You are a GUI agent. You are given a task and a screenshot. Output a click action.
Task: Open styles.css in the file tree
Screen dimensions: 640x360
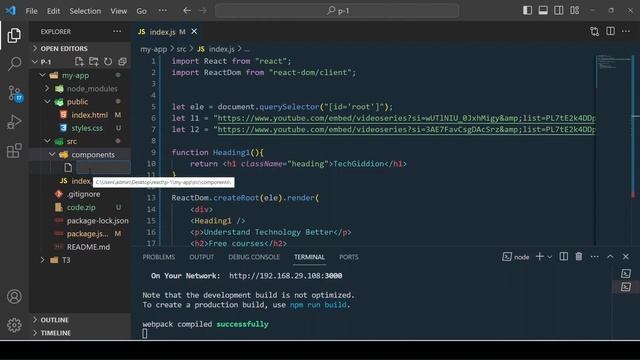[x=87, y=128]
